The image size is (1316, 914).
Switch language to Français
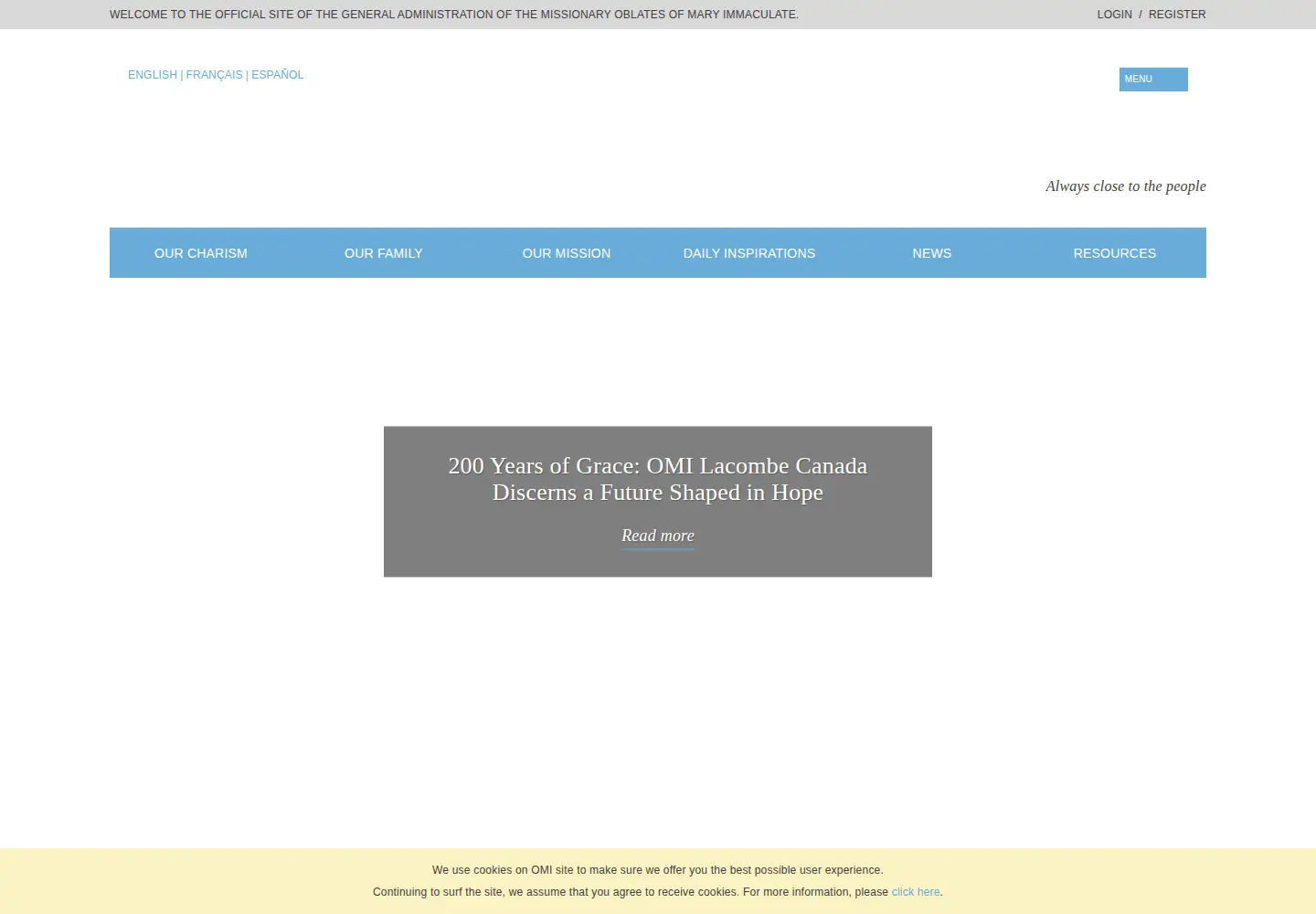214,75
